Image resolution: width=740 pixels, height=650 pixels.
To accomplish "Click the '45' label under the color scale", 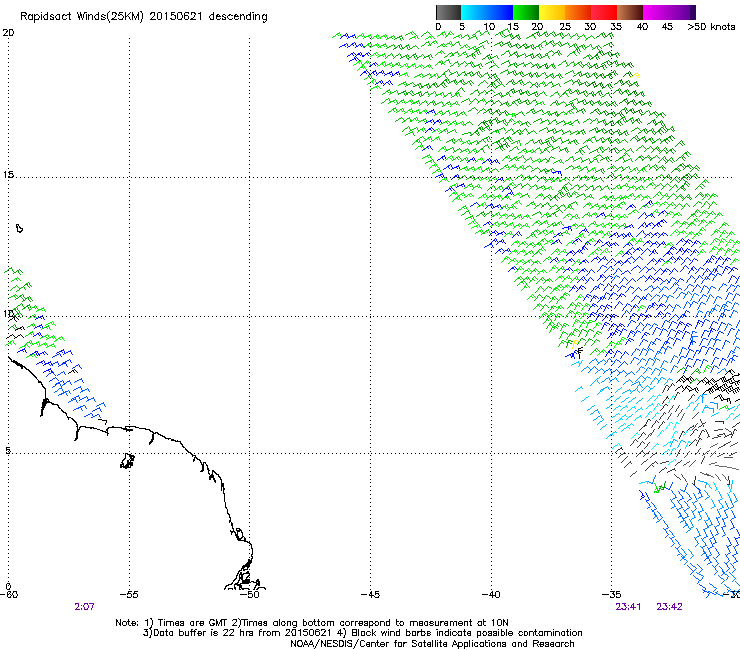I will (667, 26).
